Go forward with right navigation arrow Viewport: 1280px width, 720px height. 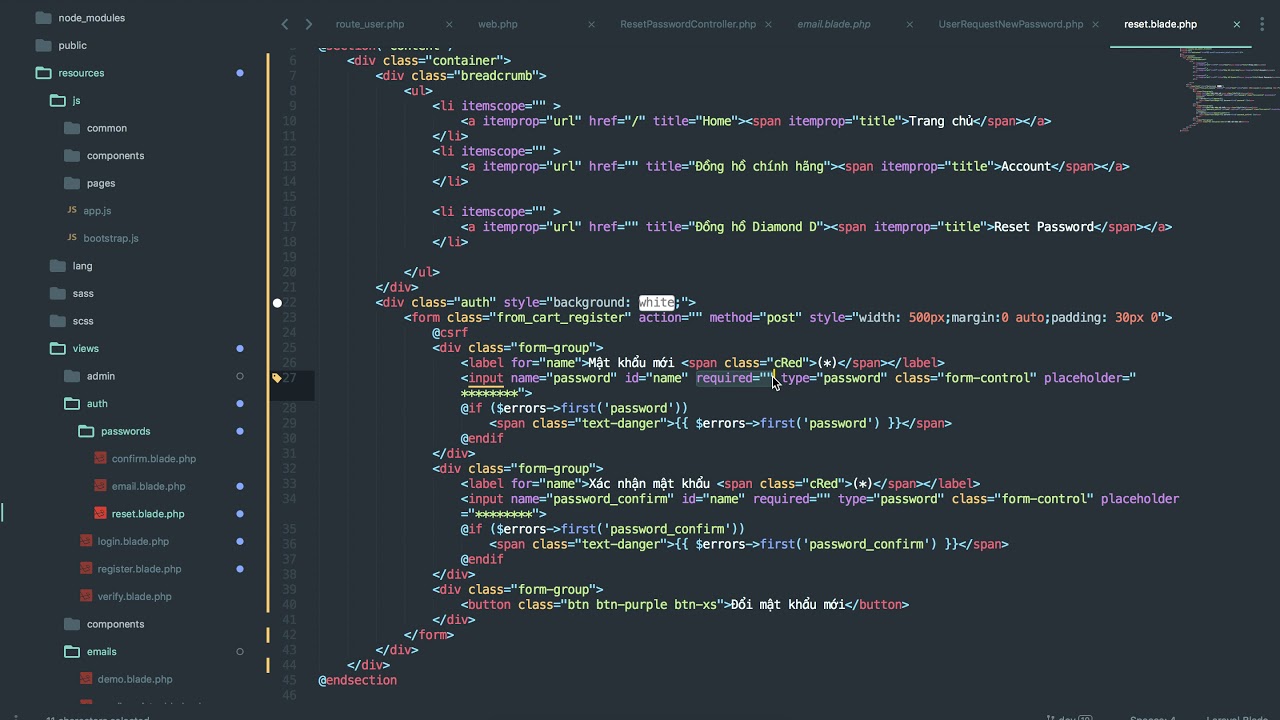[x=308, y=24]
